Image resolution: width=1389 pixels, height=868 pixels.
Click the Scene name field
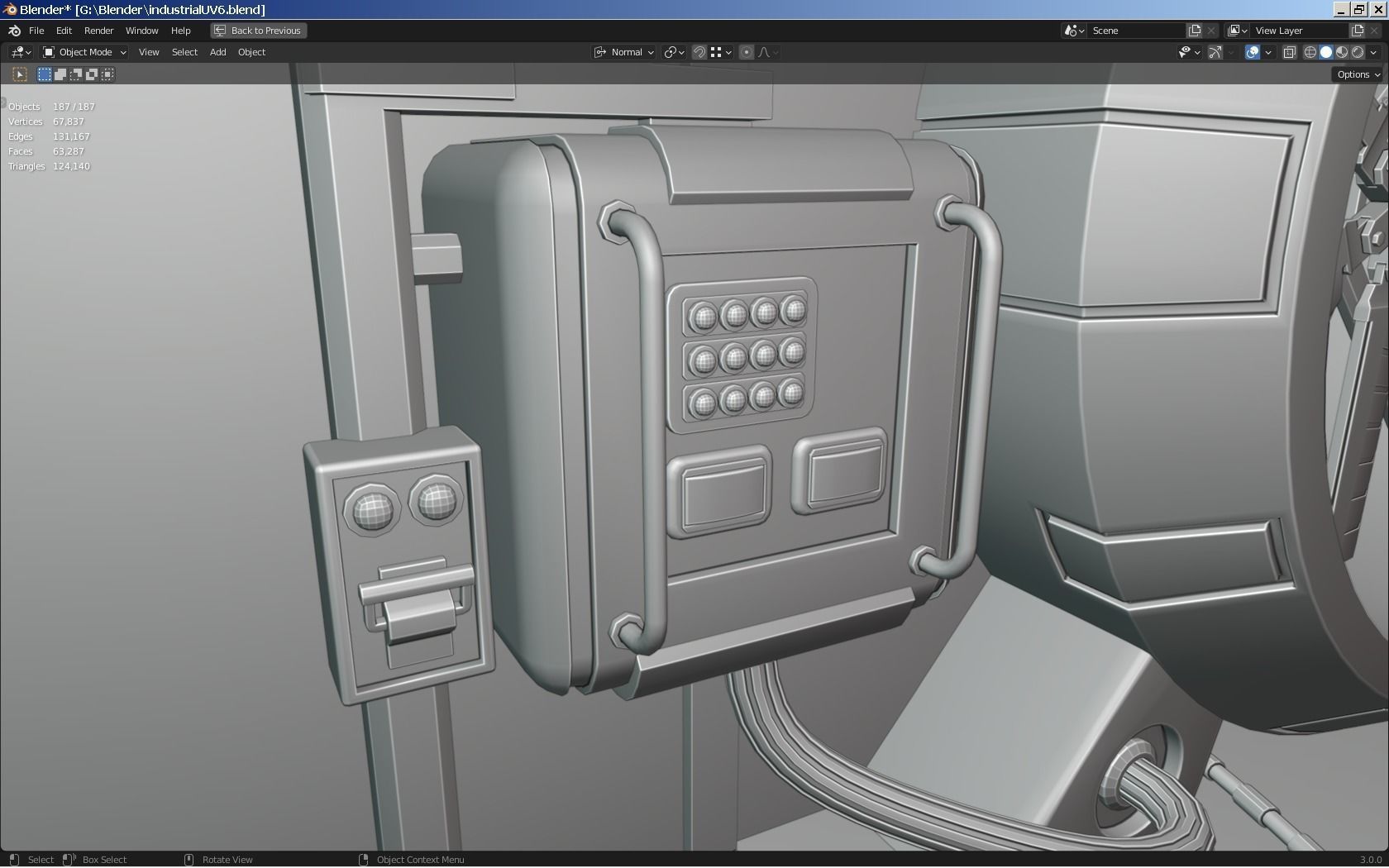click(x=1137, y=31)
